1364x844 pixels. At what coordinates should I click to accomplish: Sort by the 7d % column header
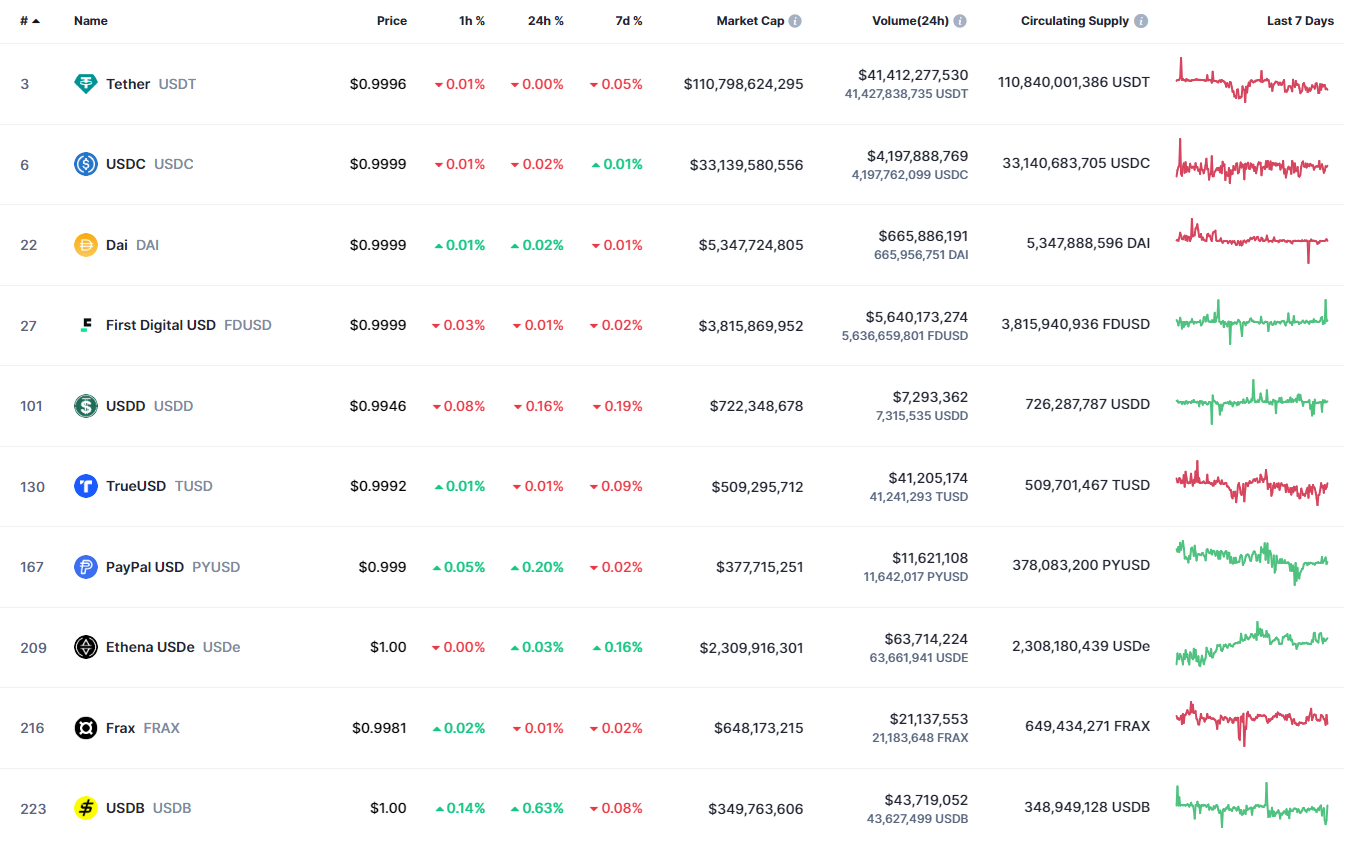628,21
